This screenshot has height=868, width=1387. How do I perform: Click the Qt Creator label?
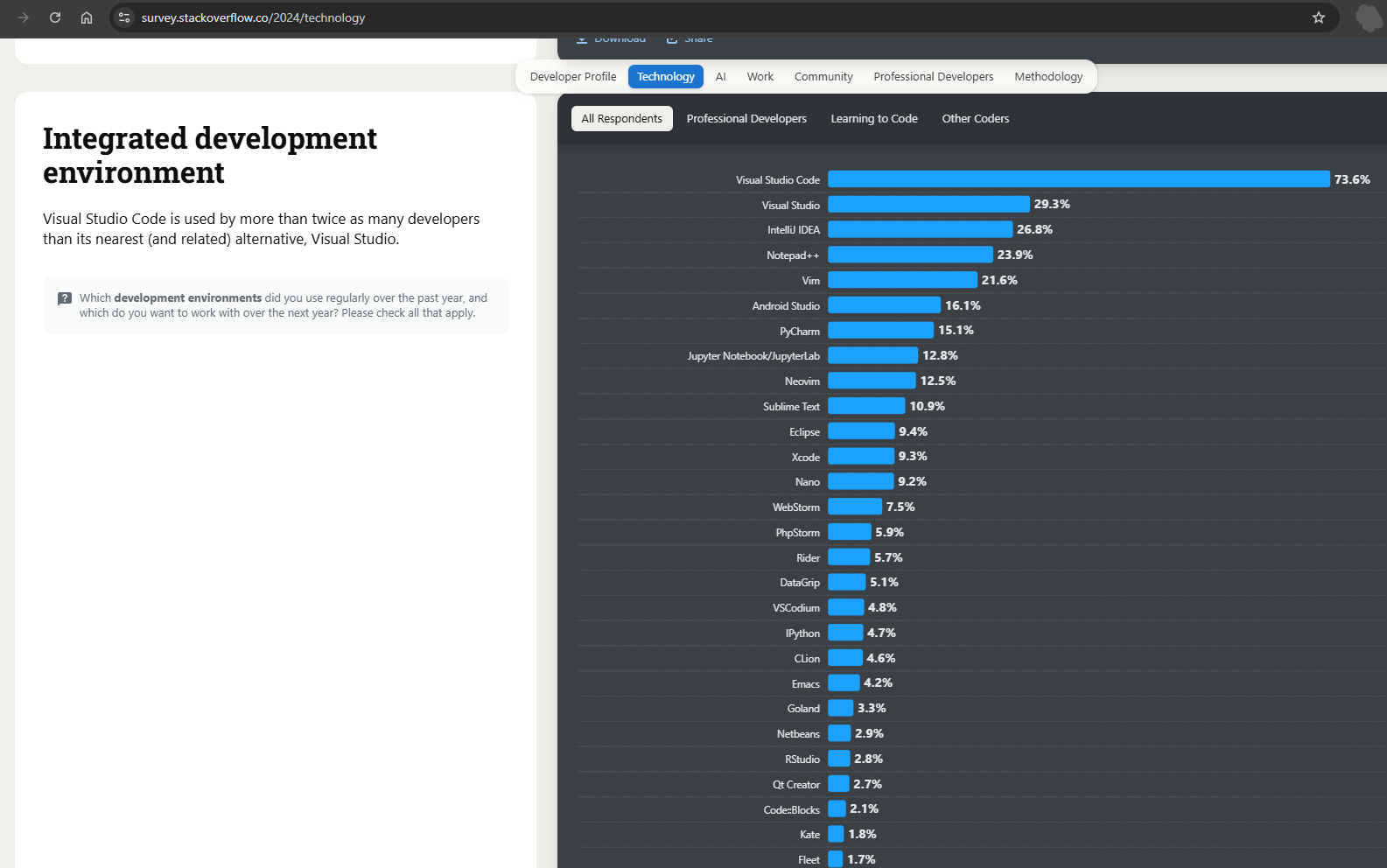(x=796, y=785)
